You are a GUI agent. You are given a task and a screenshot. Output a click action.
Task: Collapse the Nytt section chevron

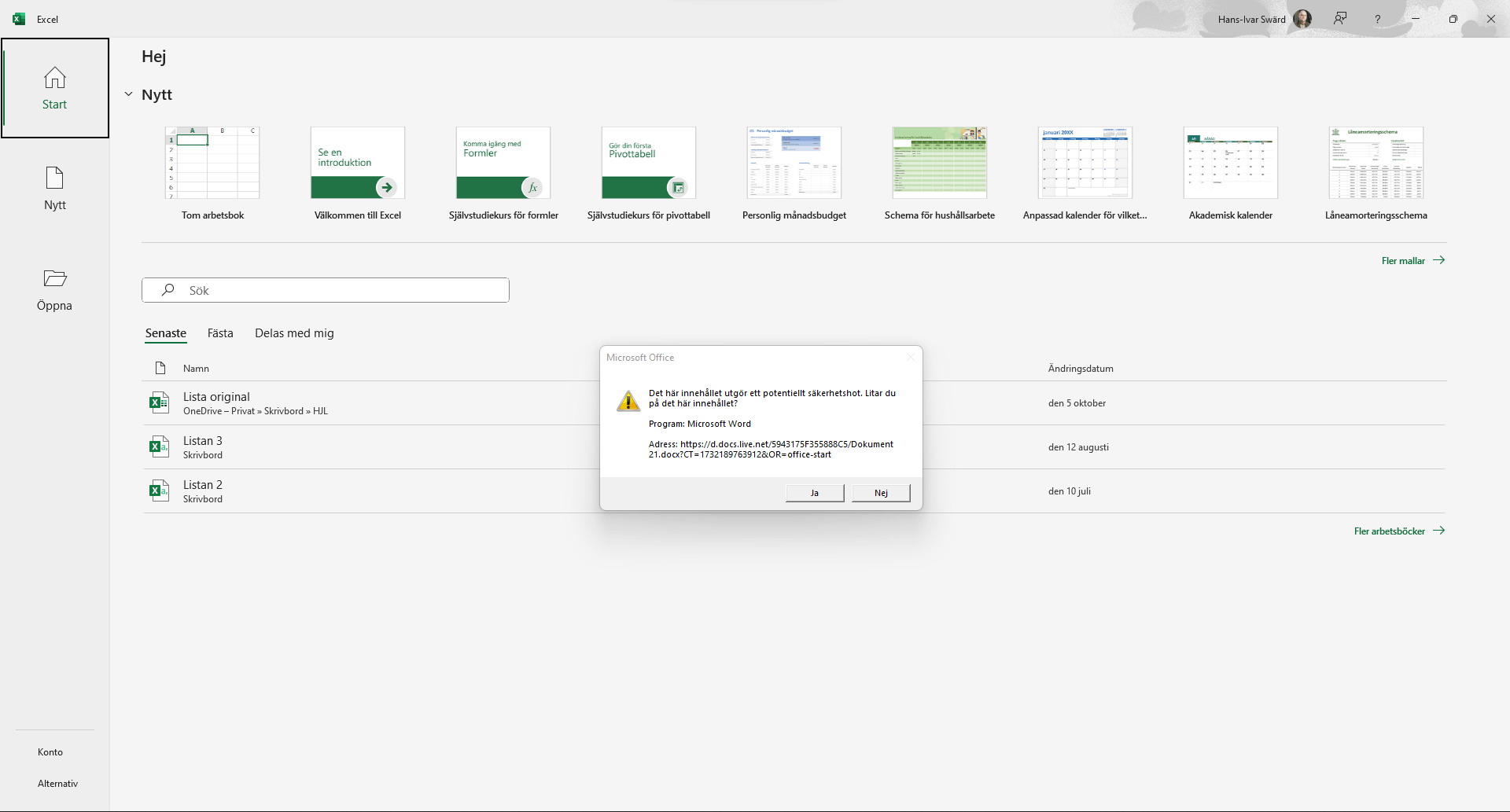pos(128,94)
